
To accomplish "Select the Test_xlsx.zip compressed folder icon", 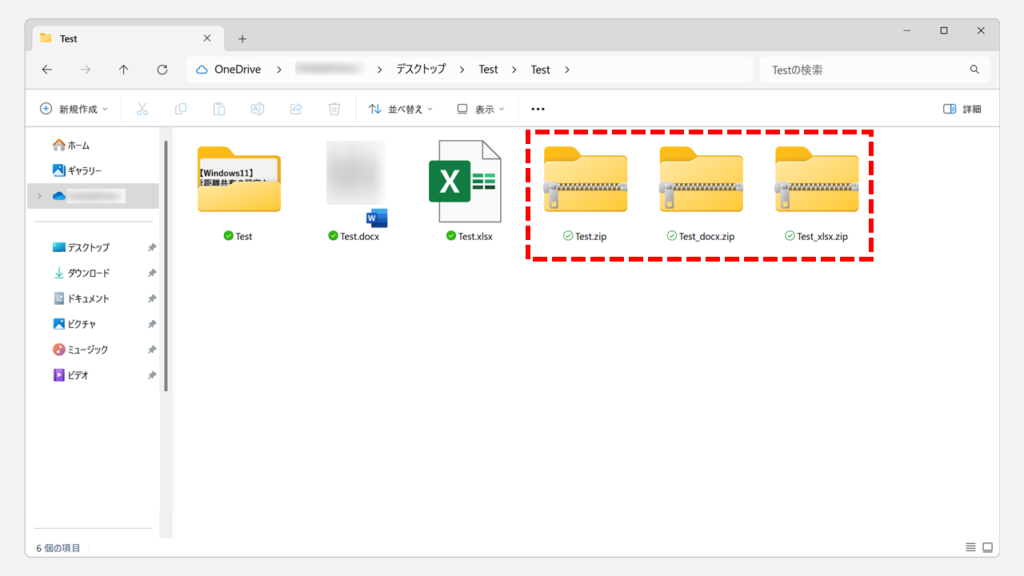I will (x=816, y=179).
